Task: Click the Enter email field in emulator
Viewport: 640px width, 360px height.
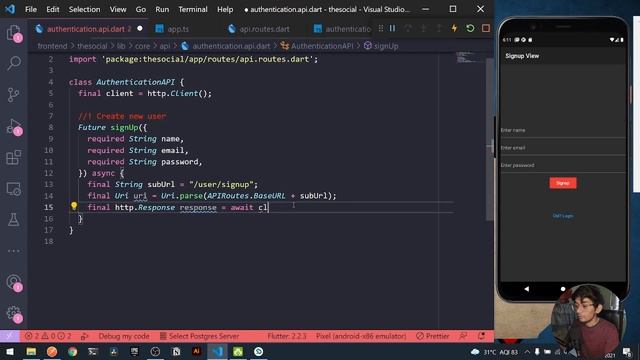Action: (563, 148)
